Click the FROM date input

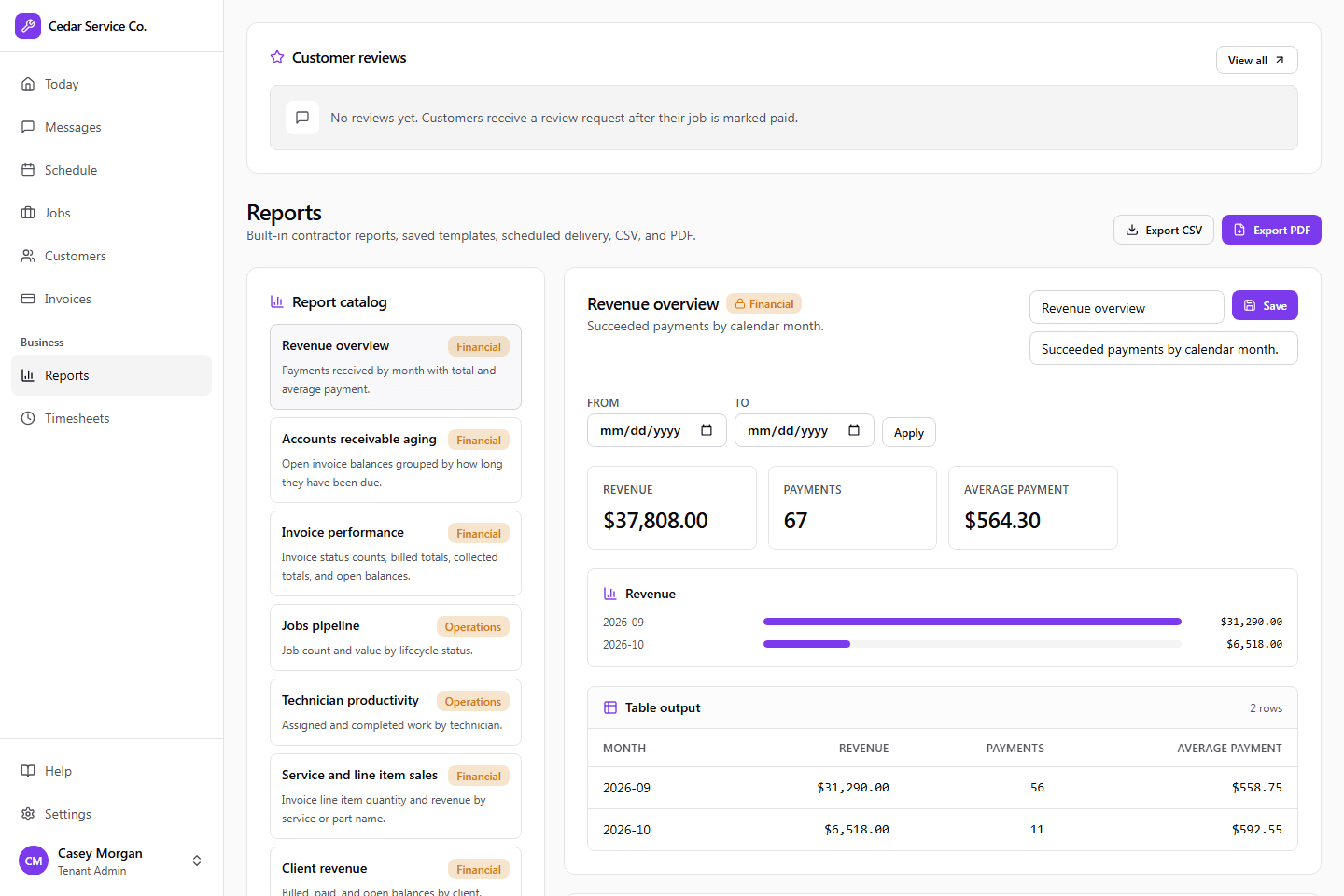(657, 430)
